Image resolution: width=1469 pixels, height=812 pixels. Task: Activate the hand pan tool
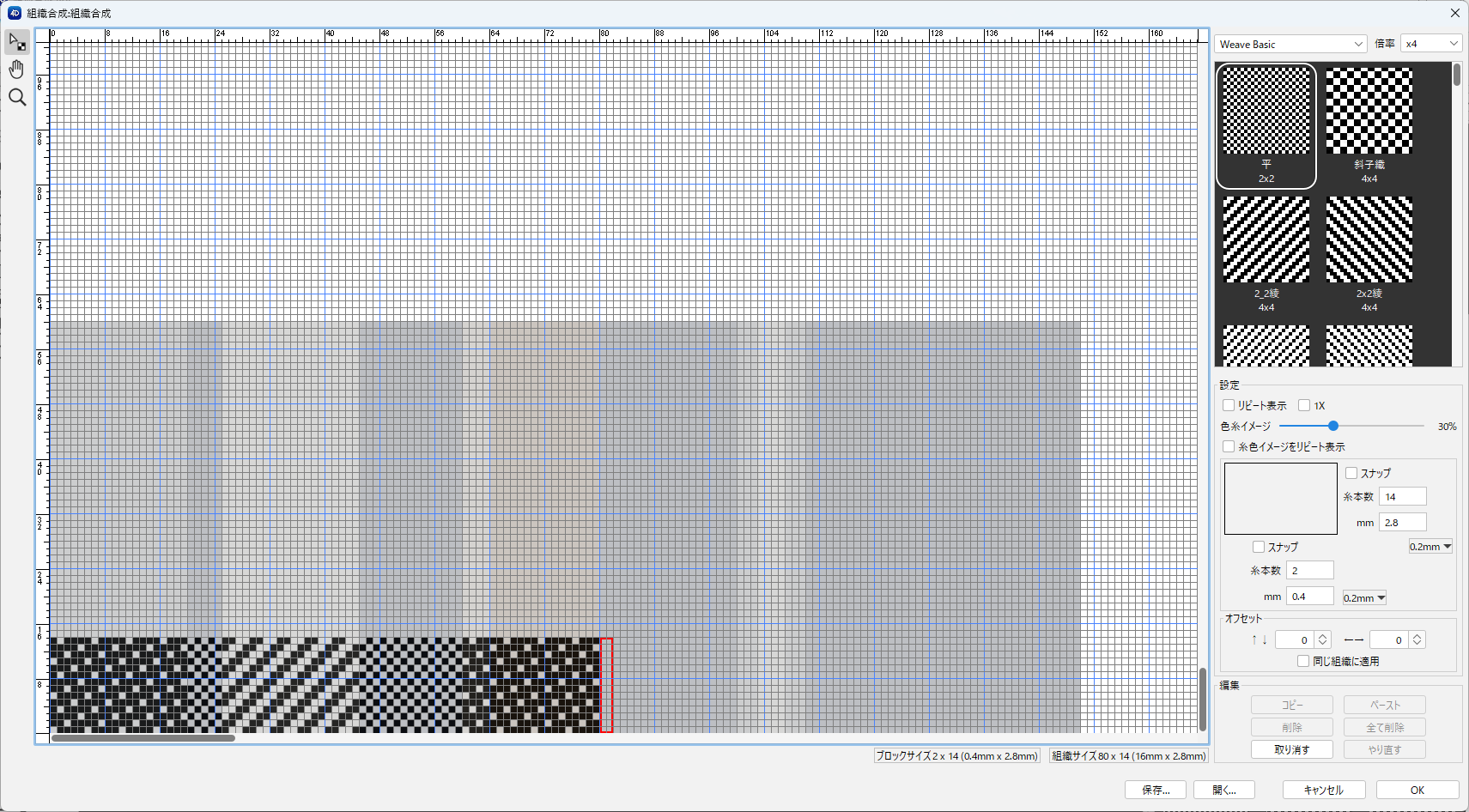17,70
